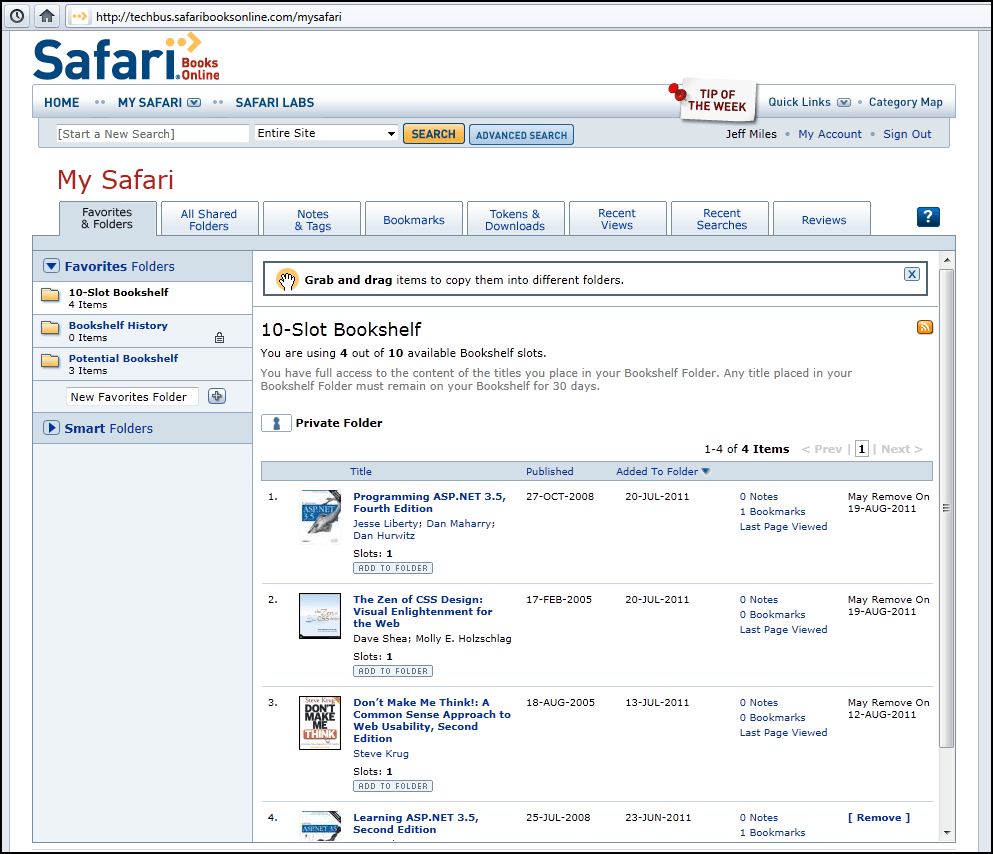Viewport: 993px width, 854px height.
Task: Select the Bookshelf History folder name
Action: [118, 325]
